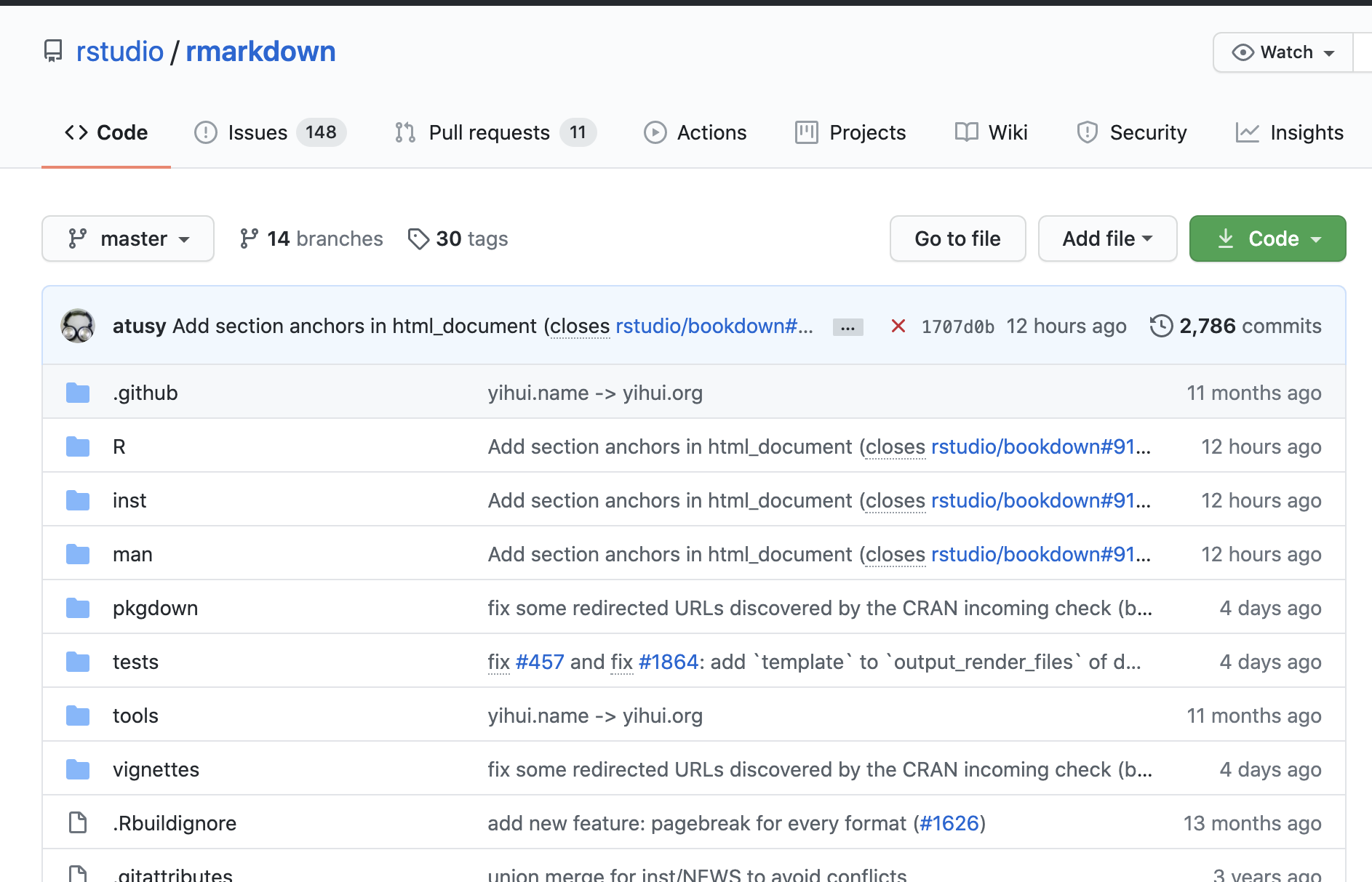The image size is (1372, 882).
Task: Open the Pull requests tab
Action: click(495, 132)
